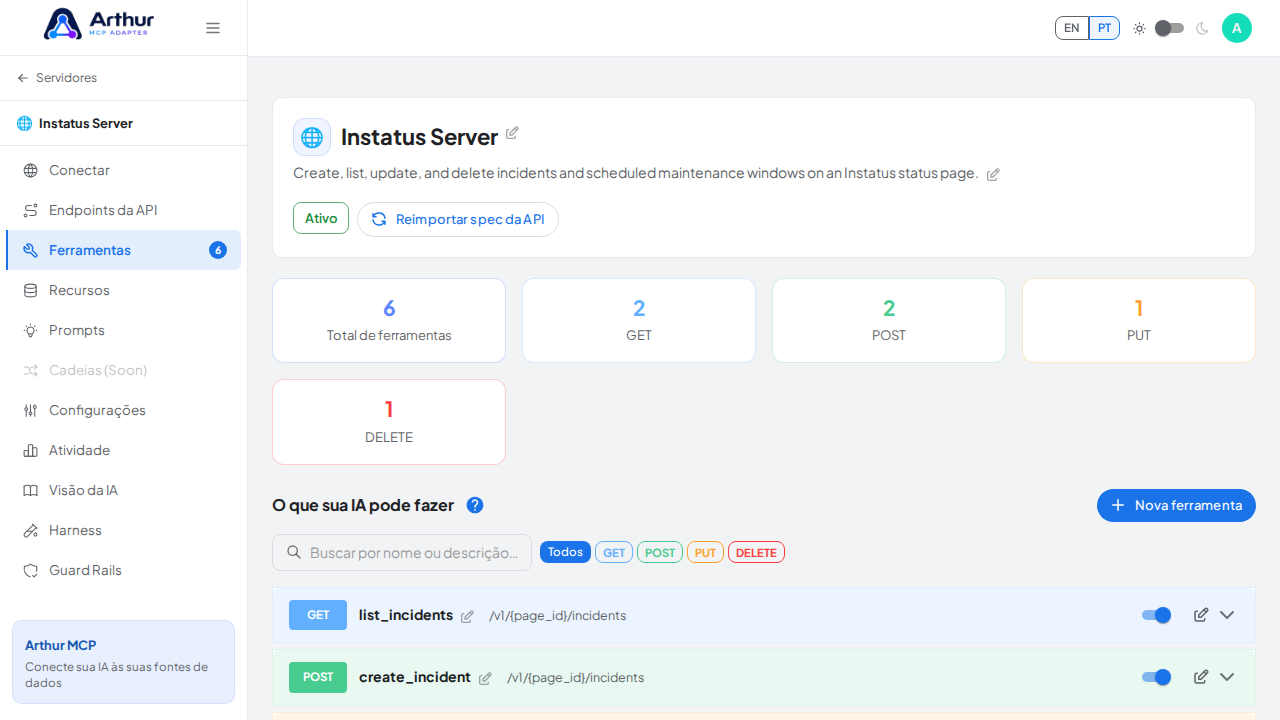Open Endpoints da API section

click(123, 210)
